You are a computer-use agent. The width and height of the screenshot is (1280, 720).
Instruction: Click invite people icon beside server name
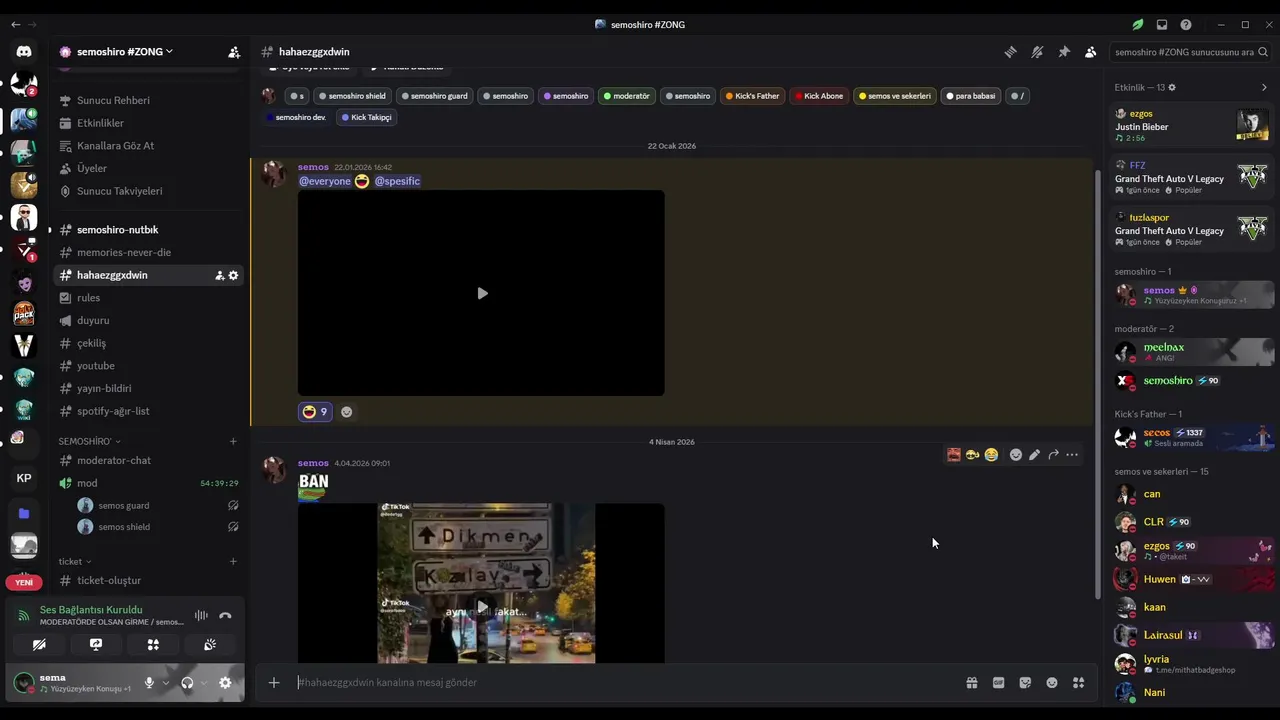coord(233,52)
